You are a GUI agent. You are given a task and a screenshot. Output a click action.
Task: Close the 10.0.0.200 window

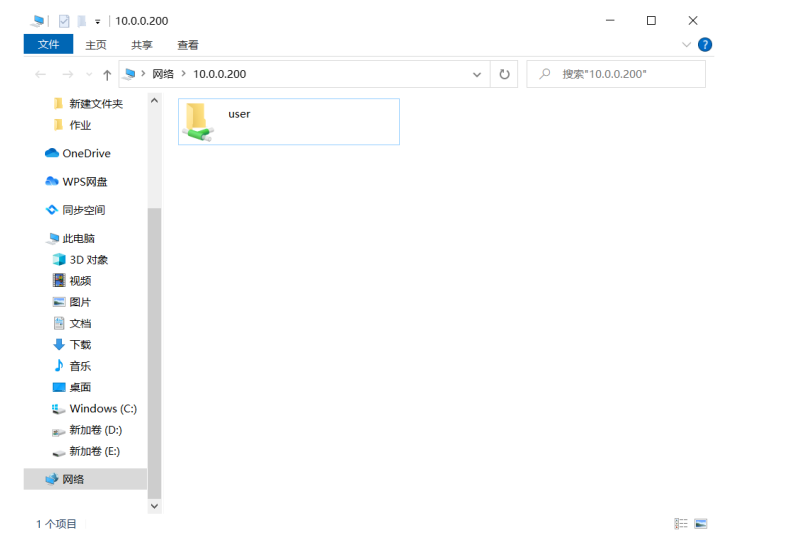693,20
